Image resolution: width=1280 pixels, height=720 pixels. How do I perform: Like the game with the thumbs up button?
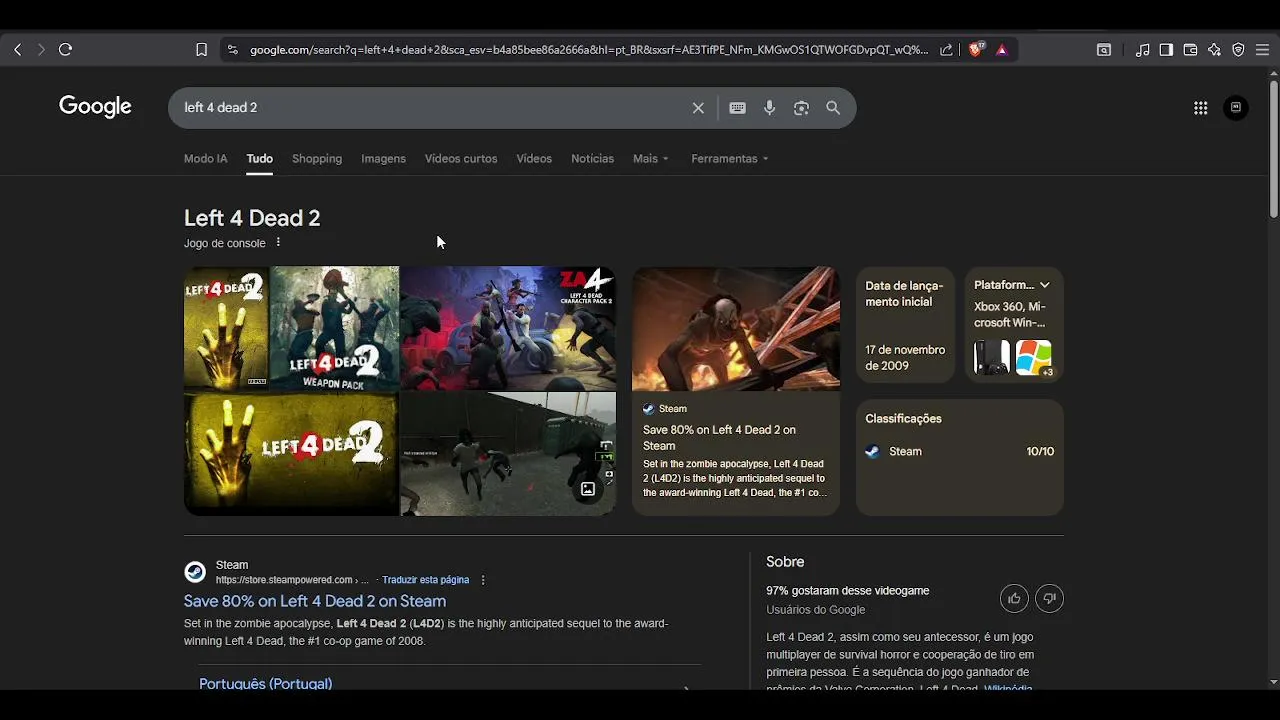[1014, 599]
